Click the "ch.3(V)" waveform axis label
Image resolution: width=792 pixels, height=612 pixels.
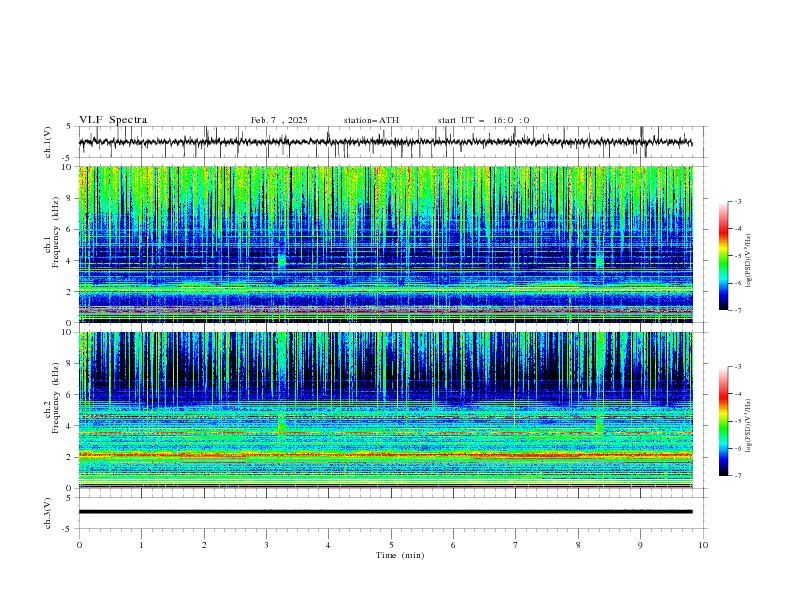click(48, 513)
